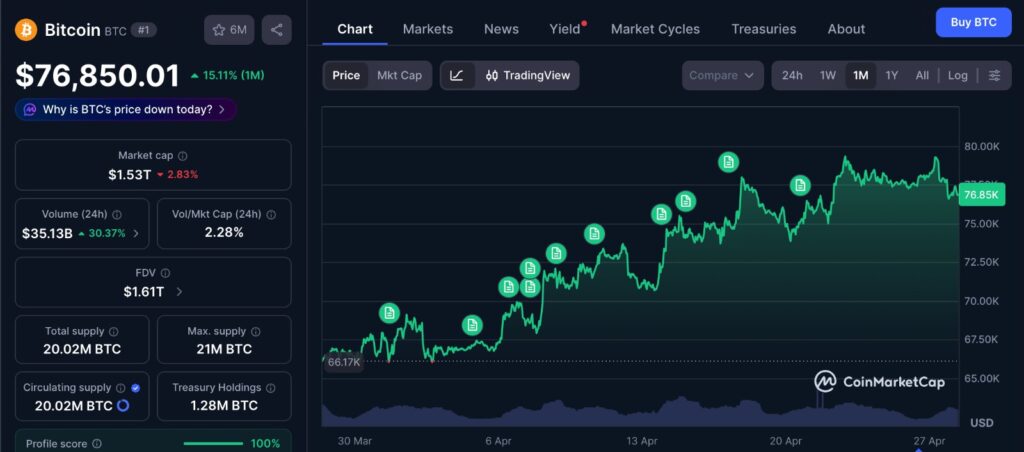Open news marker just before 6 Apr
Image resolution: width=1024 pixels, height=452 pixels.
point(472,325)
